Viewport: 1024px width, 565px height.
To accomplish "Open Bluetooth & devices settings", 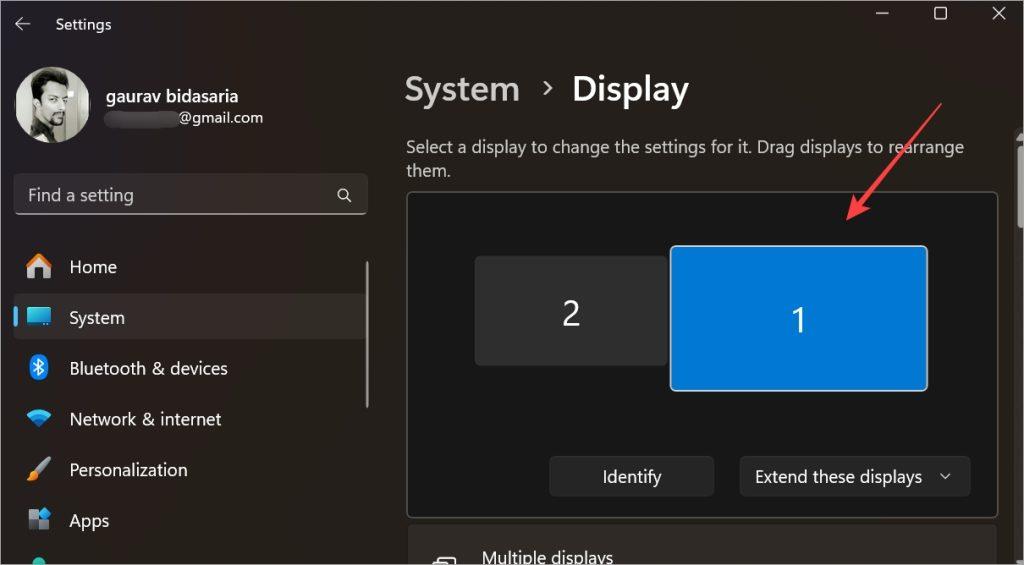I will [x=189, y=368].
